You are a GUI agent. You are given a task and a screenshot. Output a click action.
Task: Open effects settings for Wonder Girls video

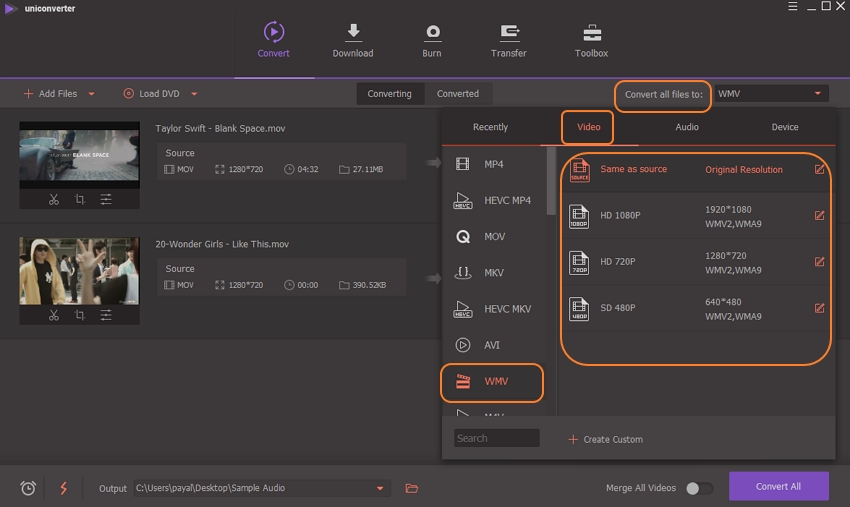(106, 315)
